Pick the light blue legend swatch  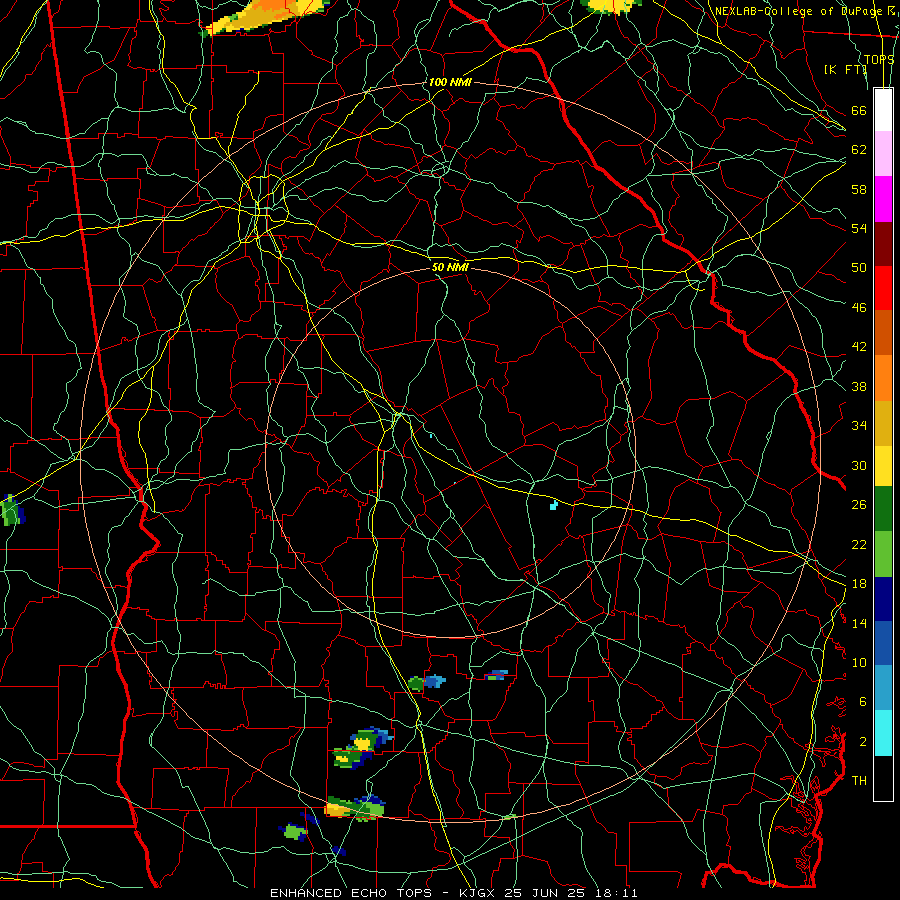pyautogui.click(x=883, y=688)
